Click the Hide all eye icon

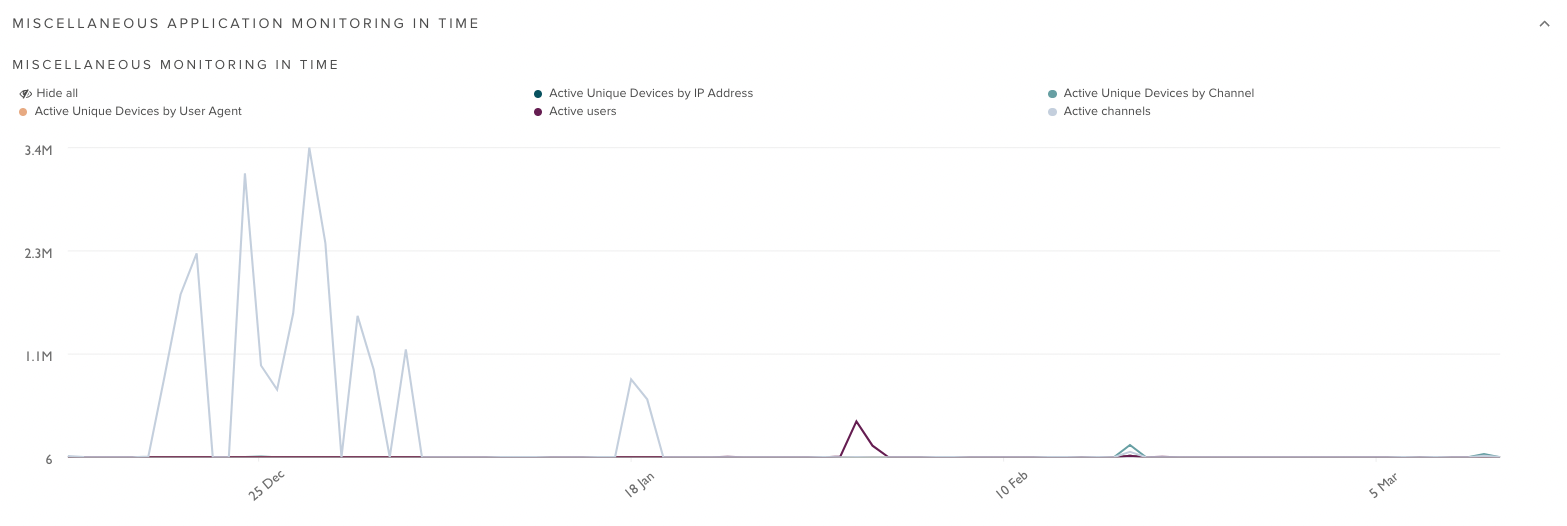26,93
